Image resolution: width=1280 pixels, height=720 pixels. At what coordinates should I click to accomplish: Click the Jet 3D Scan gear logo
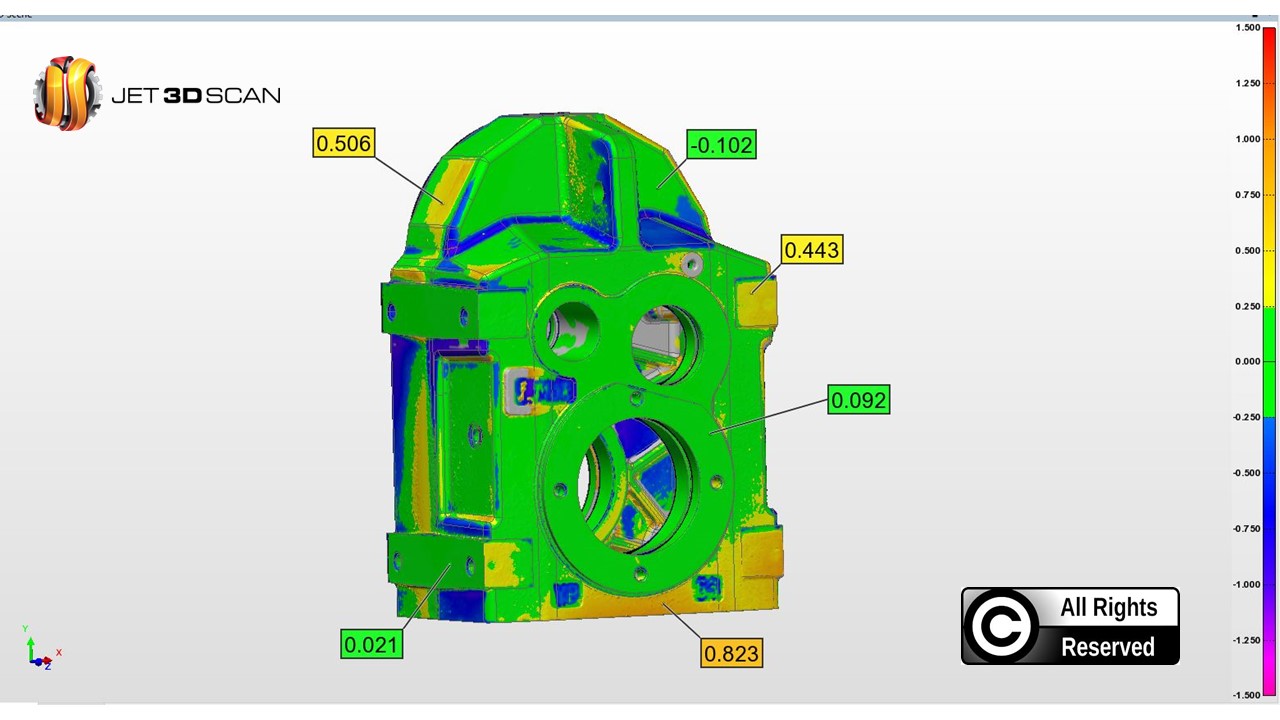(67, 93)
